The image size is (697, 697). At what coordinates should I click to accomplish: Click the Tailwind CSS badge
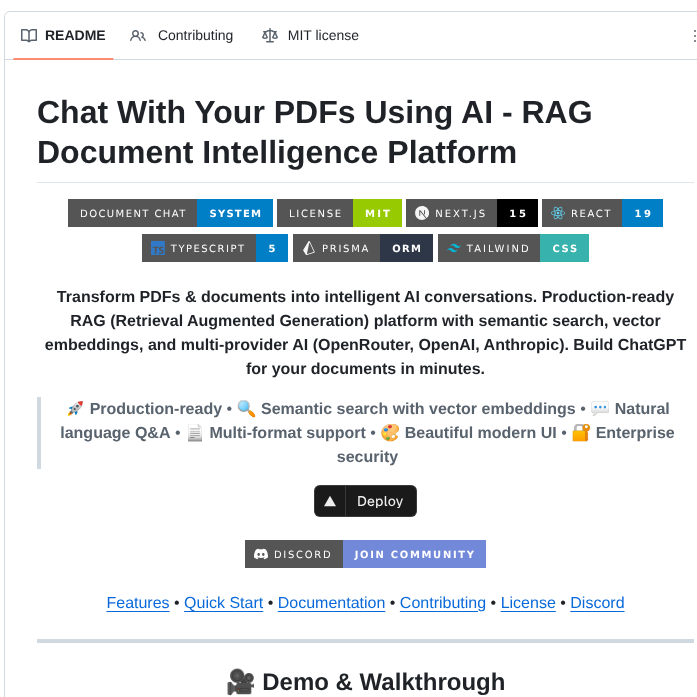pos(513,248)
